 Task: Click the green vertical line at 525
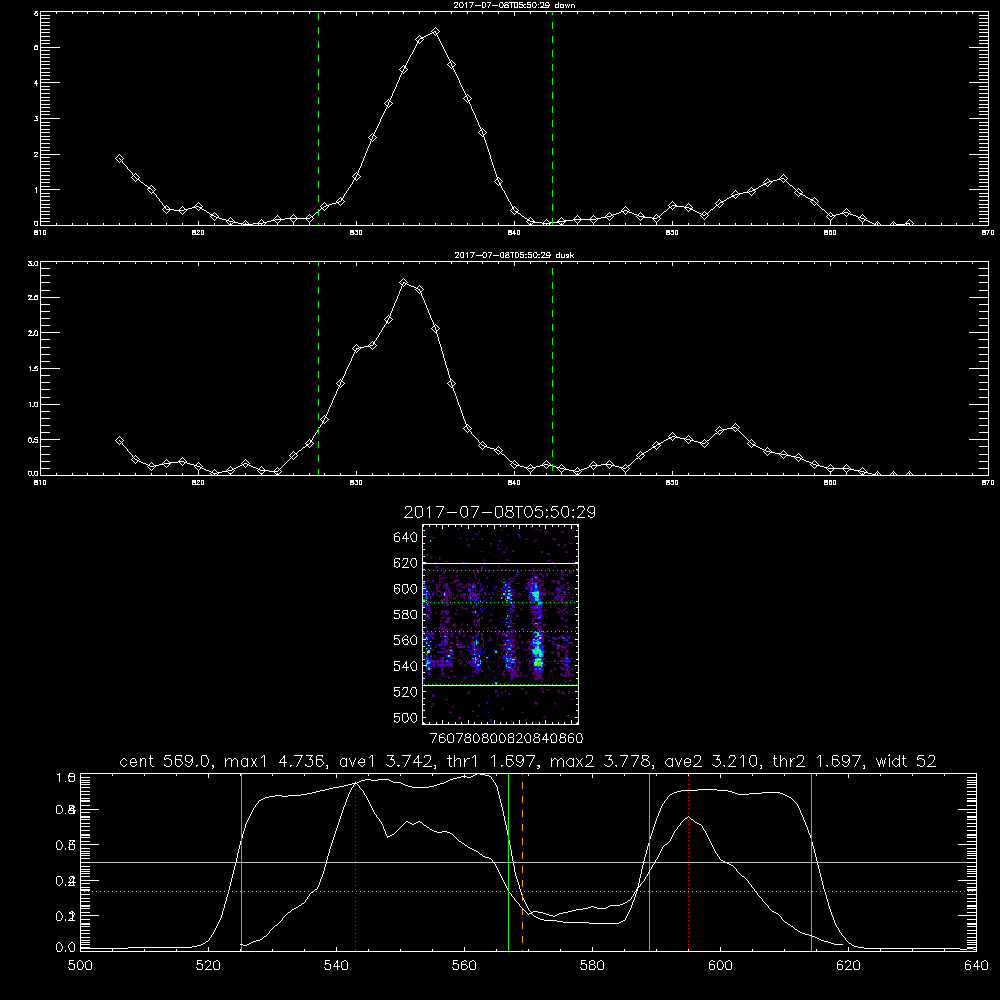[x=241, y=862]
